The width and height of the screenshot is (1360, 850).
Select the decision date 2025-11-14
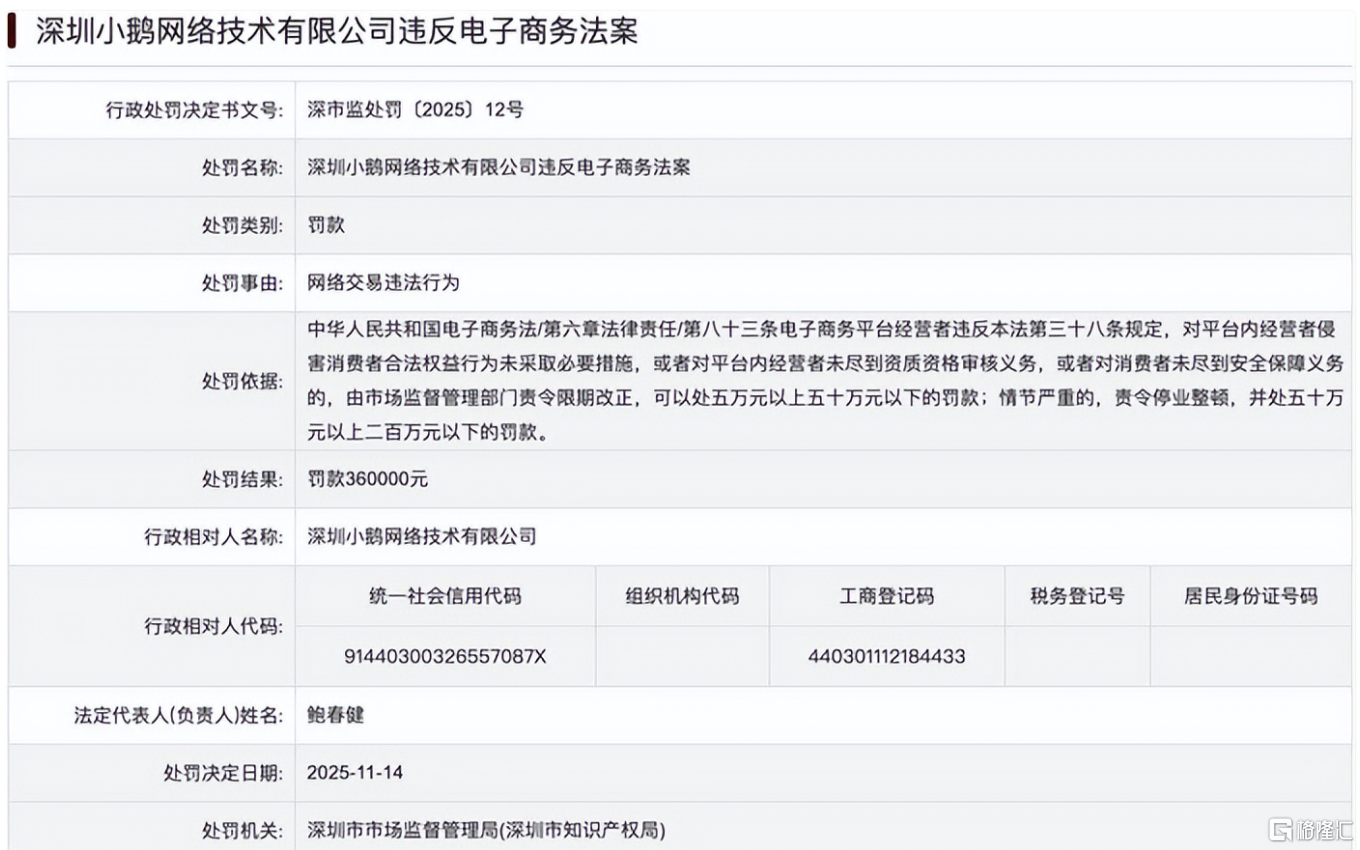coord(355,773)
